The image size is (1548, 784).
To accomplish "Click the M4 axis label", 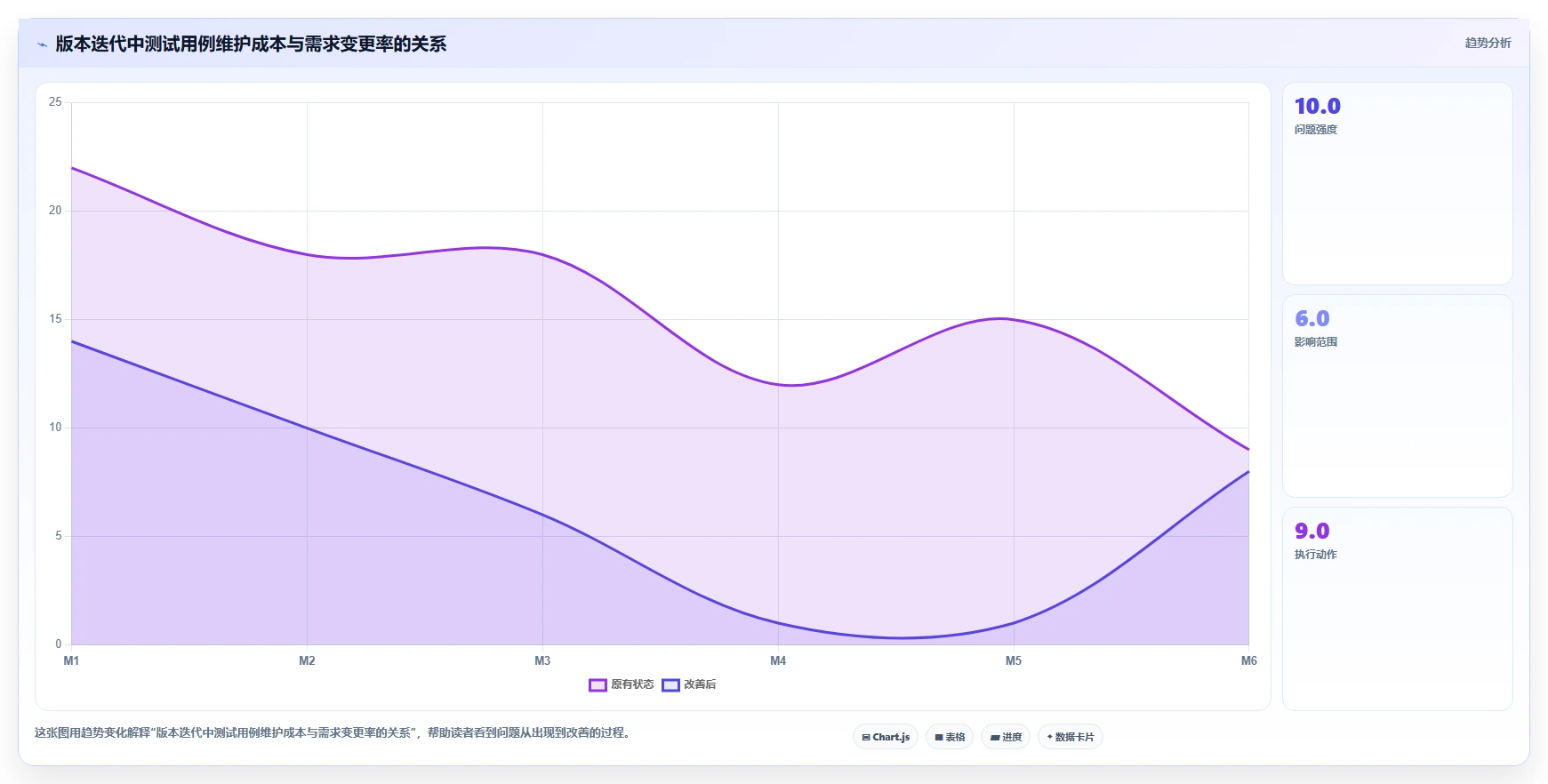I will coord(778,660).
